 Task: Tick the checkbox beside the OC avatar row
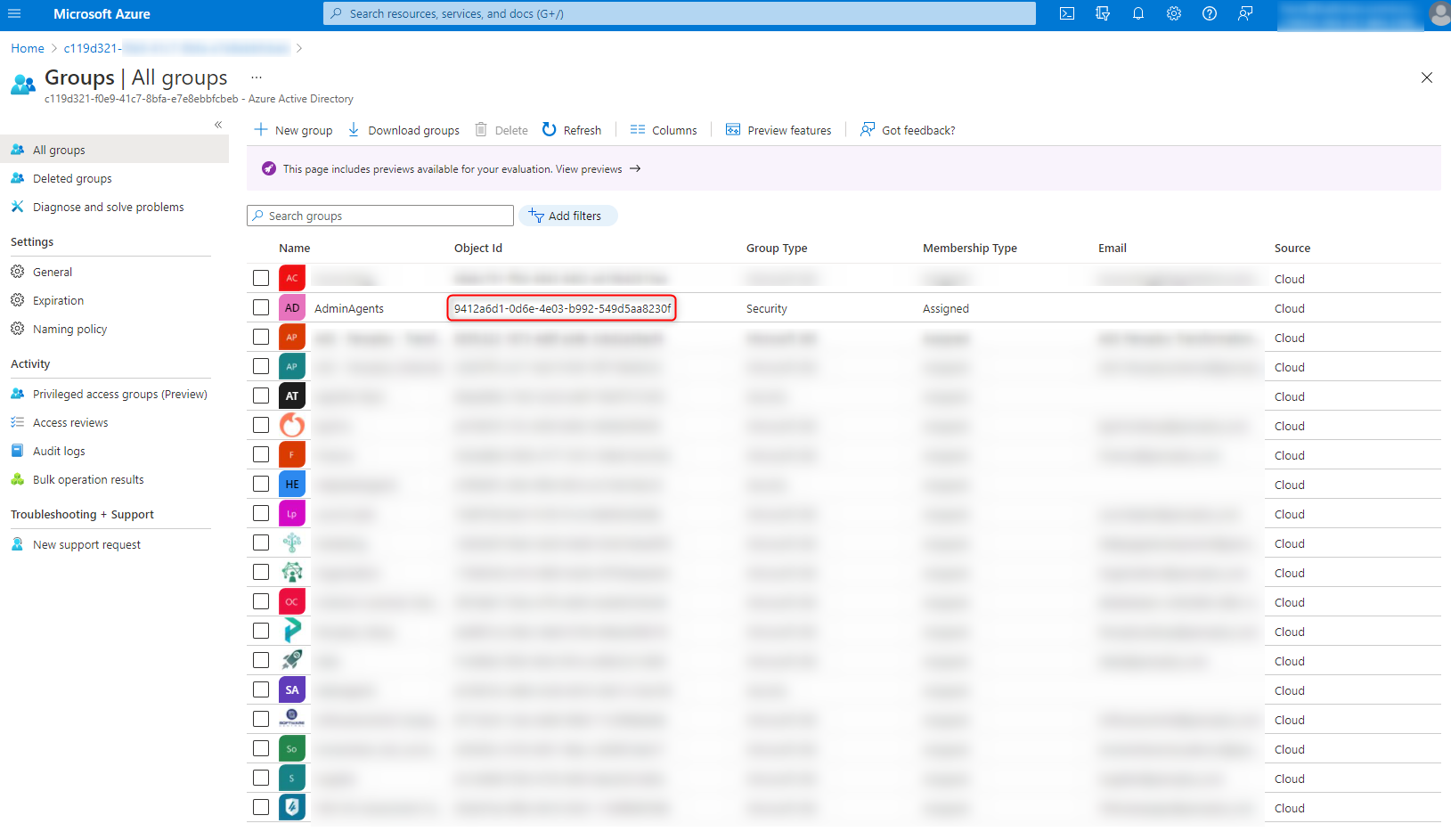click(261, 601)
